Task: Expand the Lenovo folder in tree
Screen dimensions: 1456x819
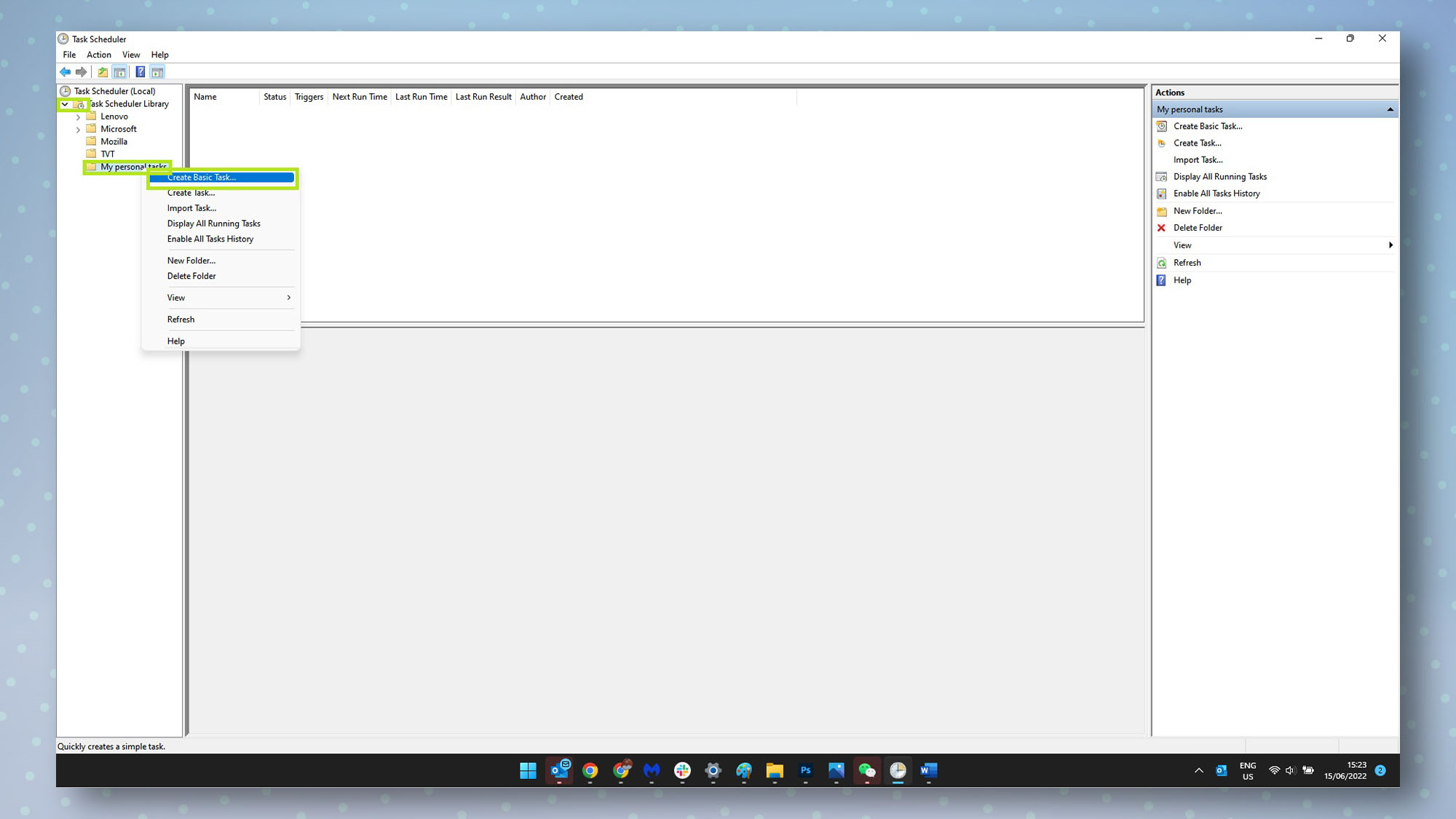Action: 78,117
